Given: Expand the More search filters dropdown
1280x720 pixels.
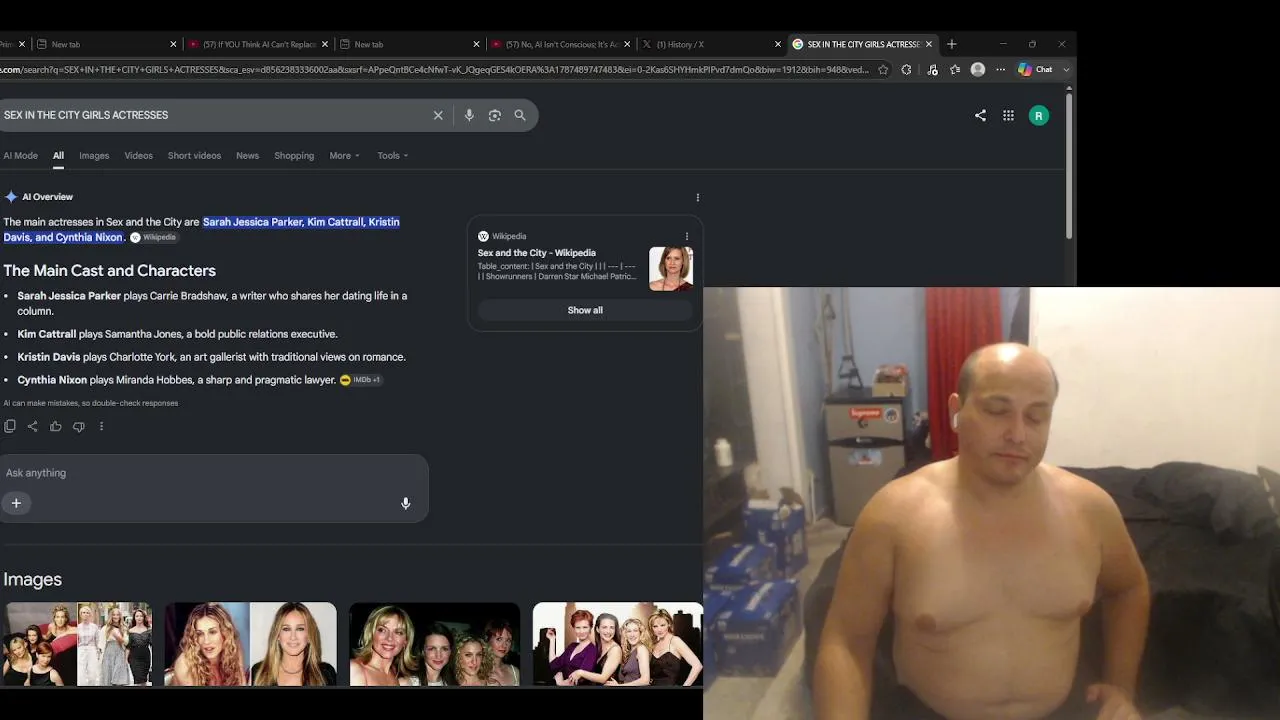Looking at the screenshot, I should (345, 156).
